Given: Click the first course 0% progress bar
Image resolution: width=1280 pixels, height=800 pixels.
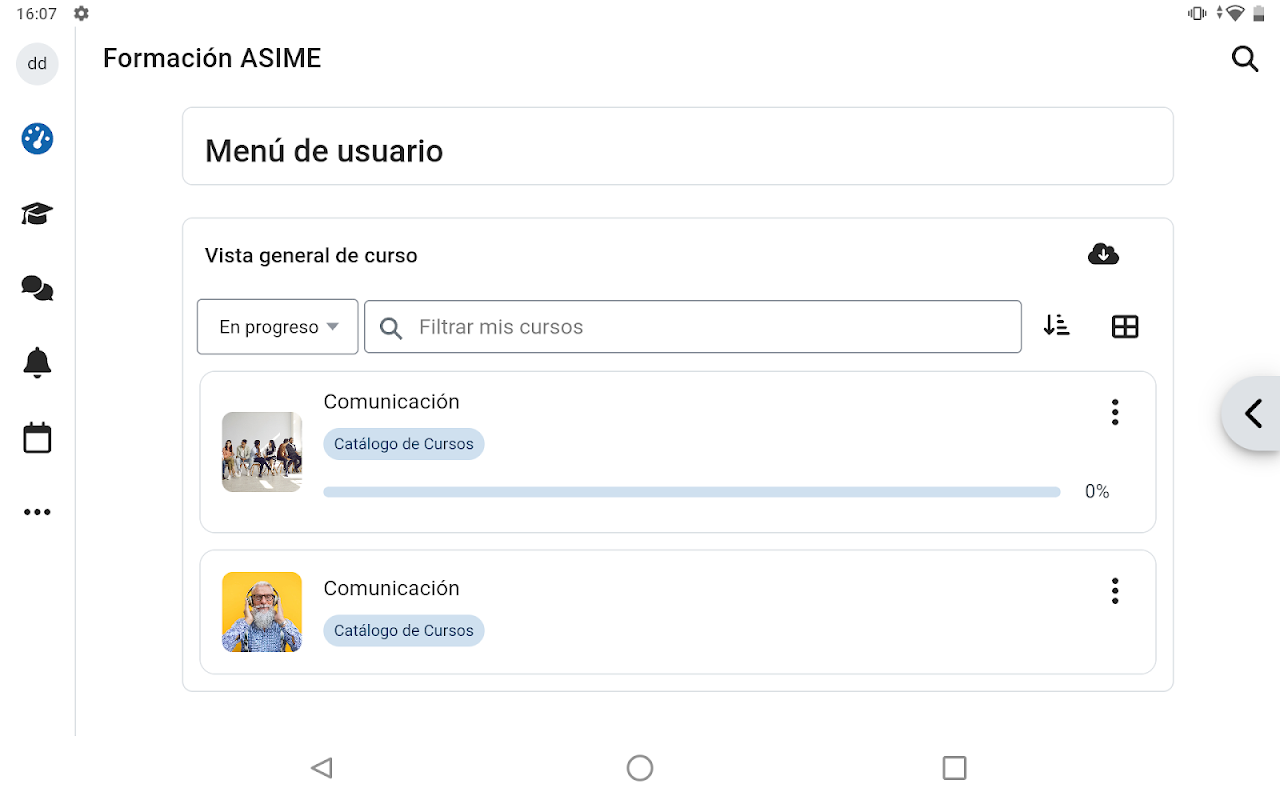Looking at the screenshot, I should [x=692, y=492].
